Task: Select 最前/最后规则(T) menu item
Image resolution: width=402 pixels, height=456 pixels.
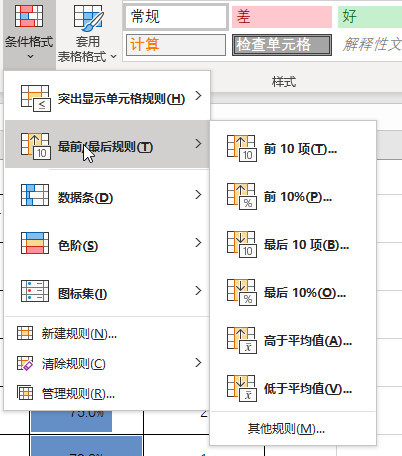Action: click(107, 144)
